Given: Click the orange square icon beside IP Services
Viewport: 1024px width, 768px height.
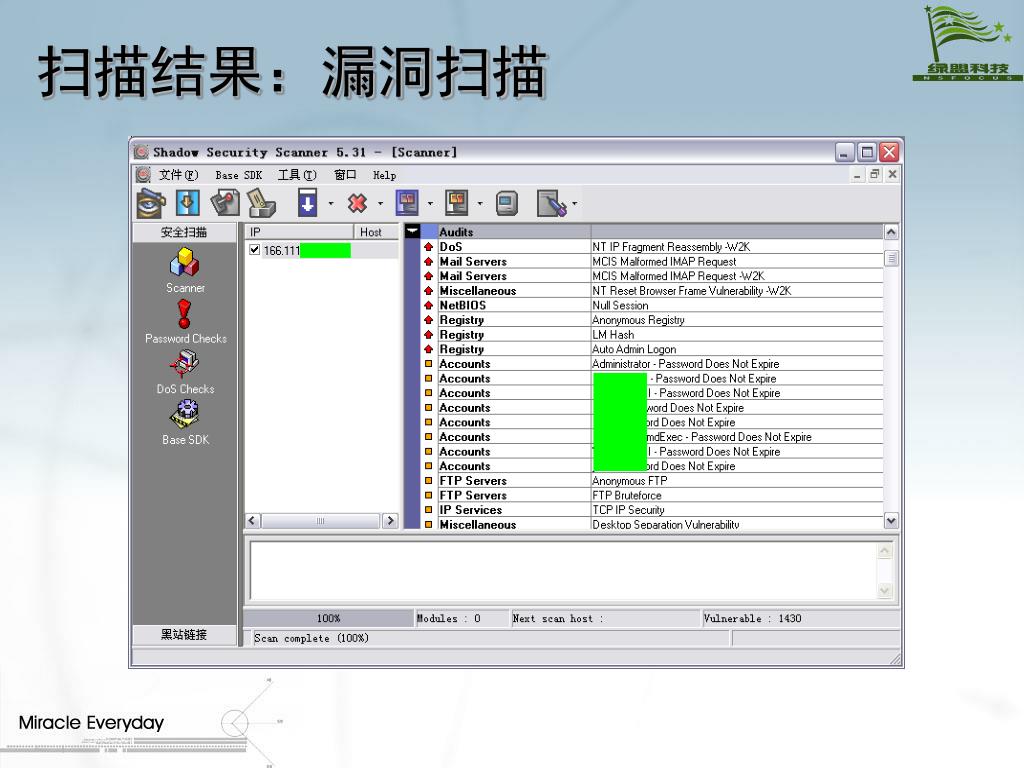Looking at the screenshot, I should pos(428,509).
